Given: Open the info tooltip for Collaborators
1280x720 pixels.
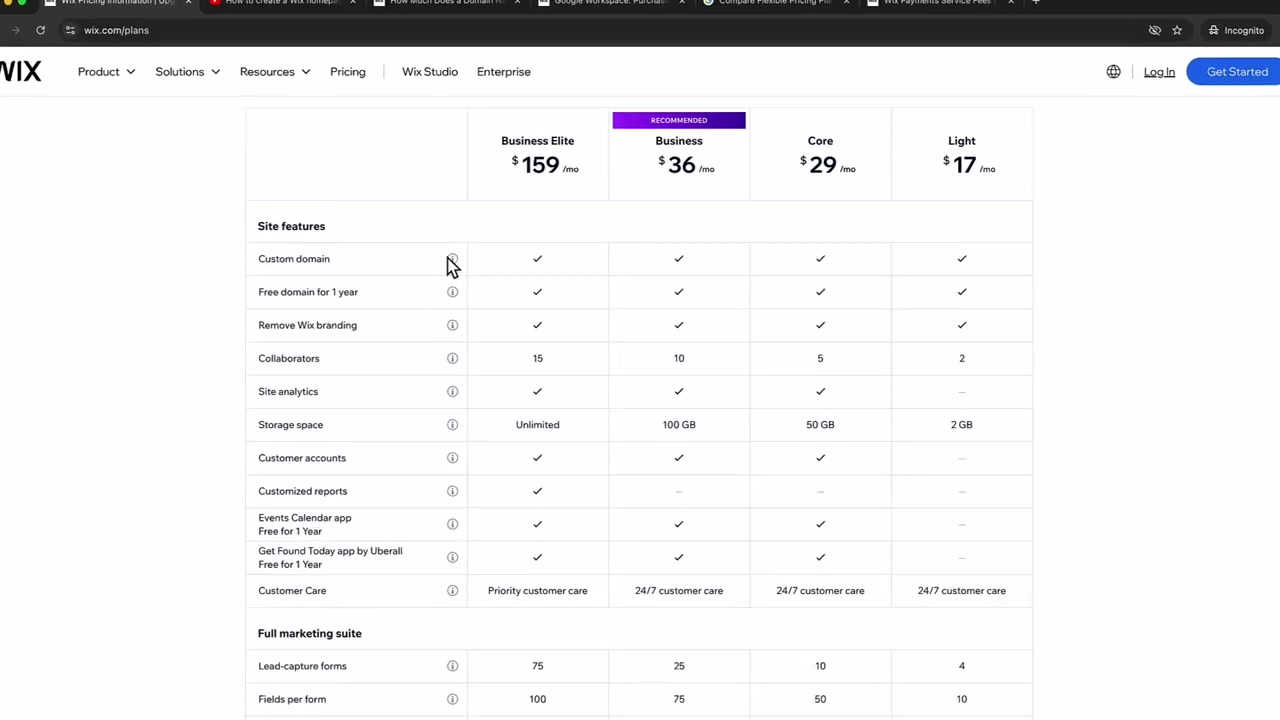Looking at the screenshot, I should click(452, 358).
